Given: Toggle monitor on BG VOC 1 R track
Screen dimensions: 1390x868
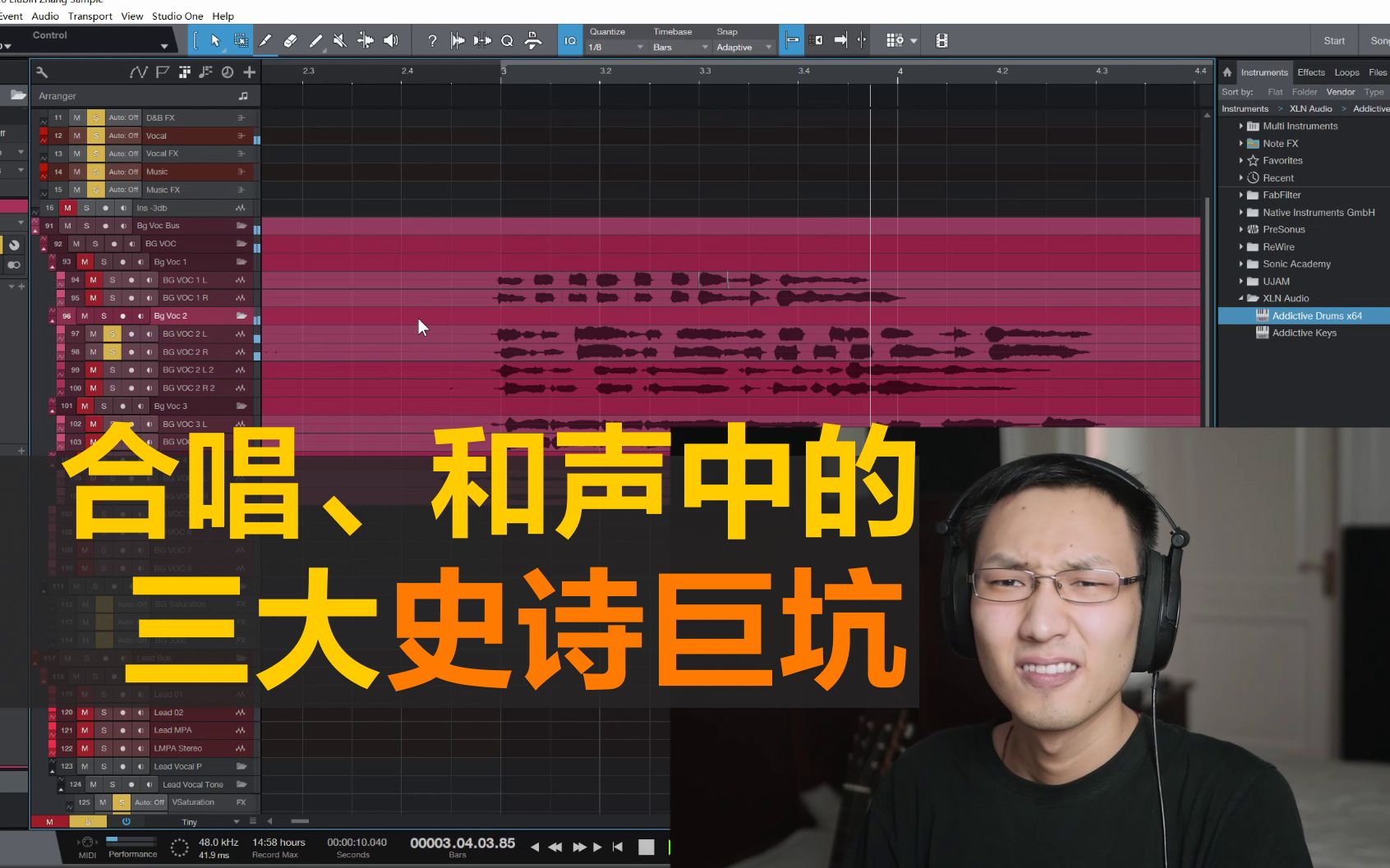Looking at the screenshot, I should 149,298.
